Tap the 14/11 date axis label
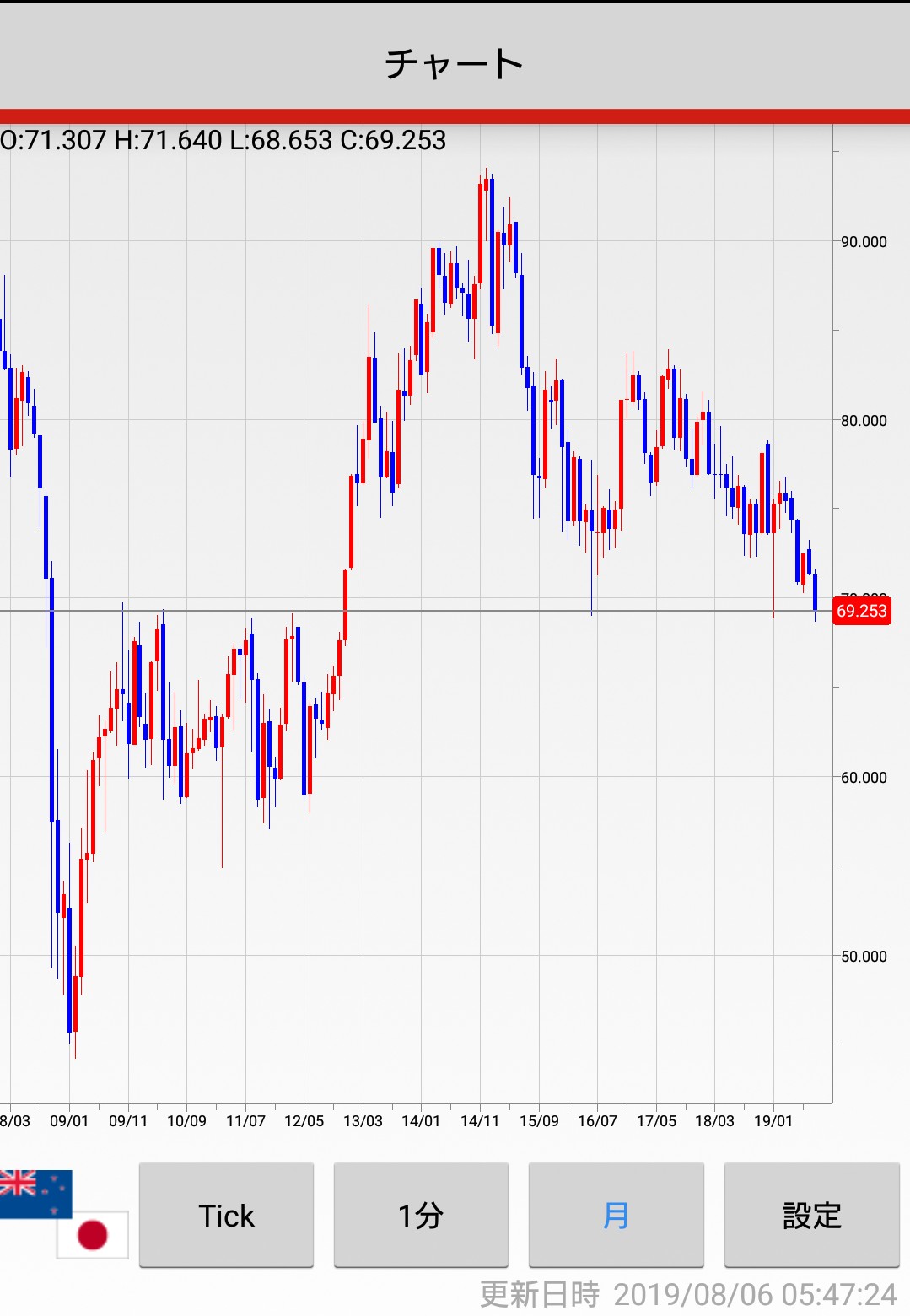 tap(480, 1121)
